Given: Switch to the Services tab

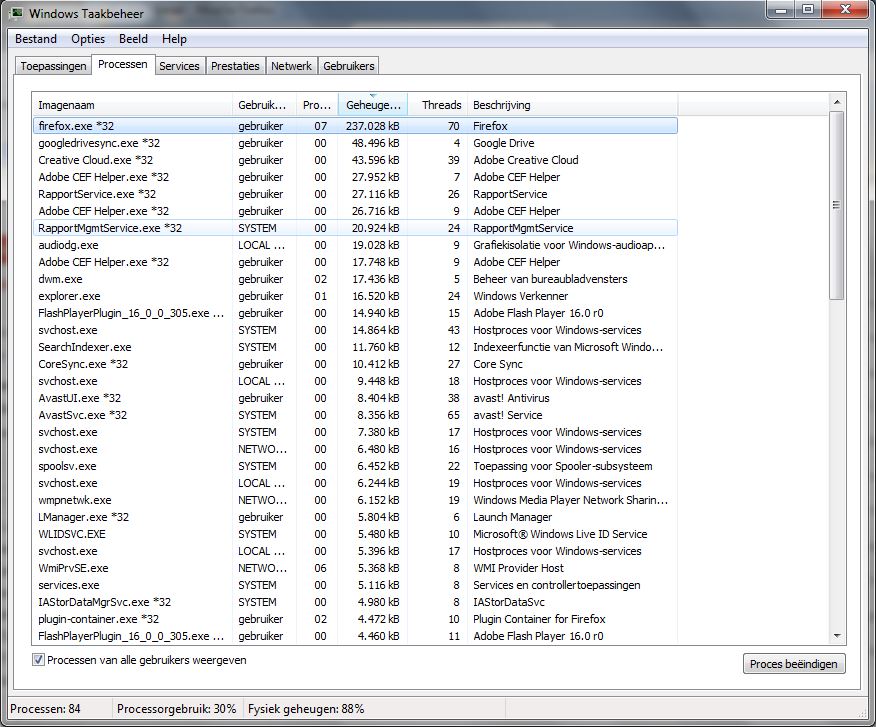Looking at the screenshot, I should (x=179, y=66).
